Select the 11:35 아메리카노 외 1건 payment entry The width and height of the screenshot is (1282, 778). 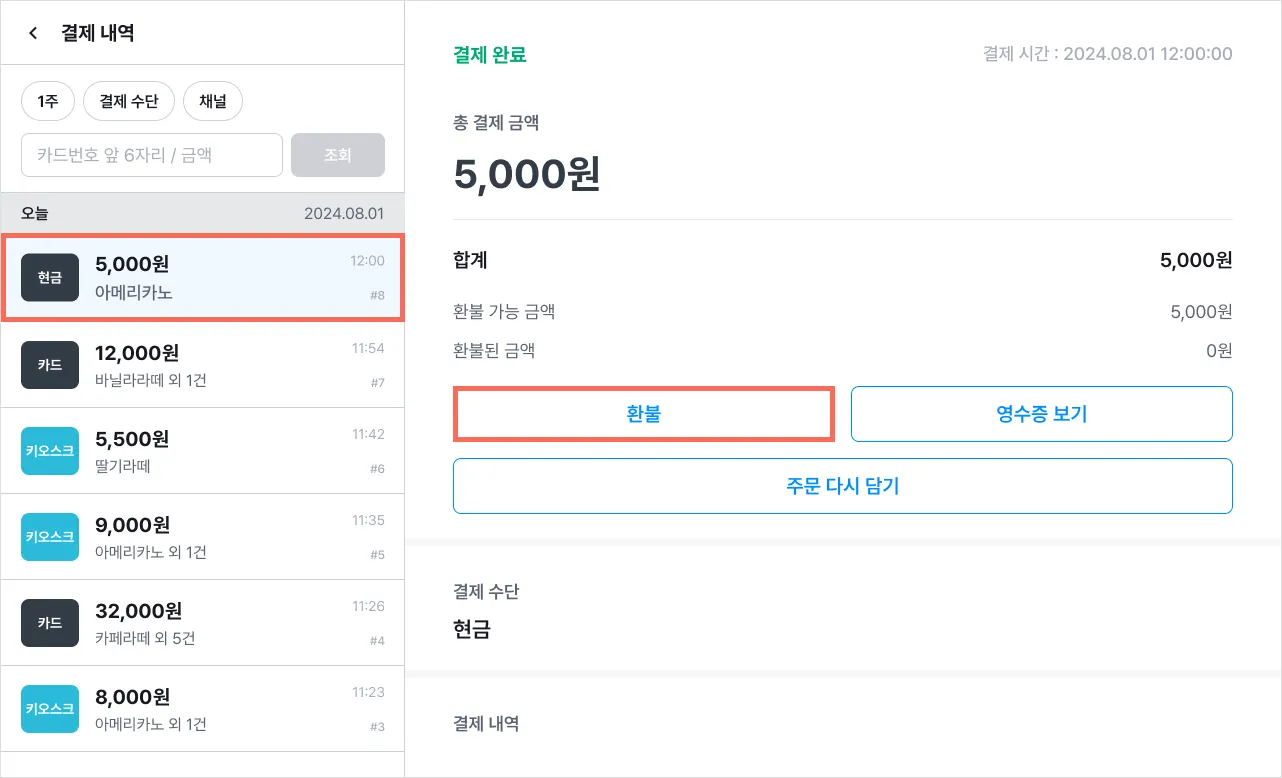[220, 537]
